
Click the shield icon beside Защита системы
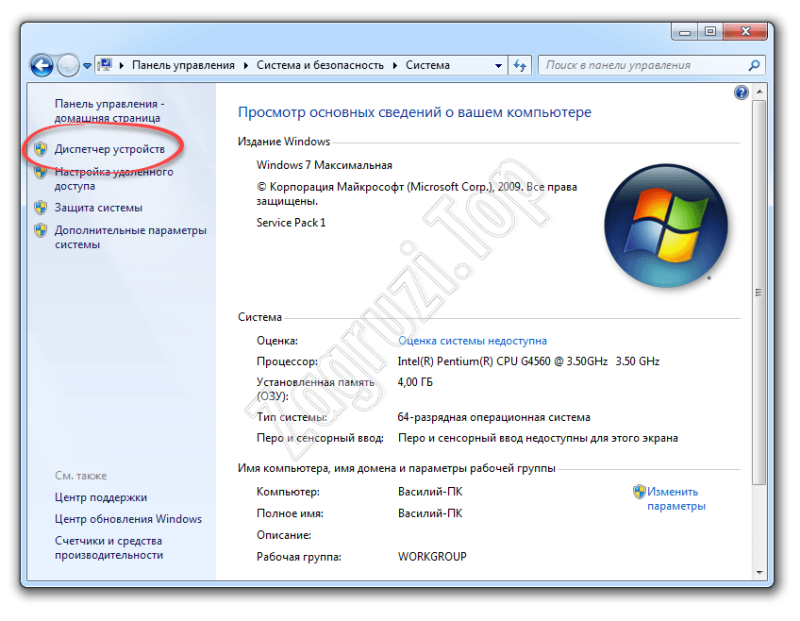tap(41, 208)
